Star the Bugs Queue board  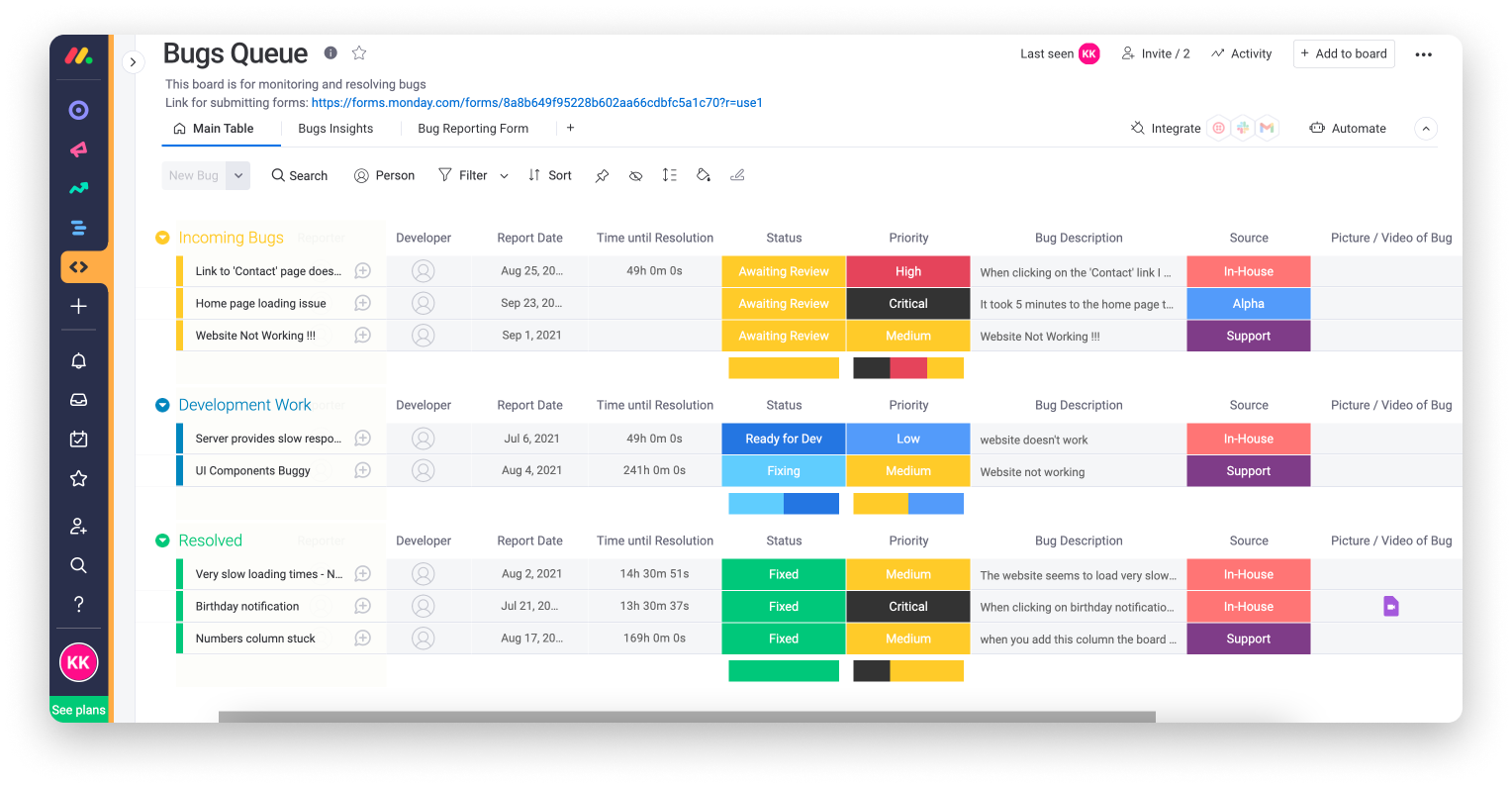358,52
